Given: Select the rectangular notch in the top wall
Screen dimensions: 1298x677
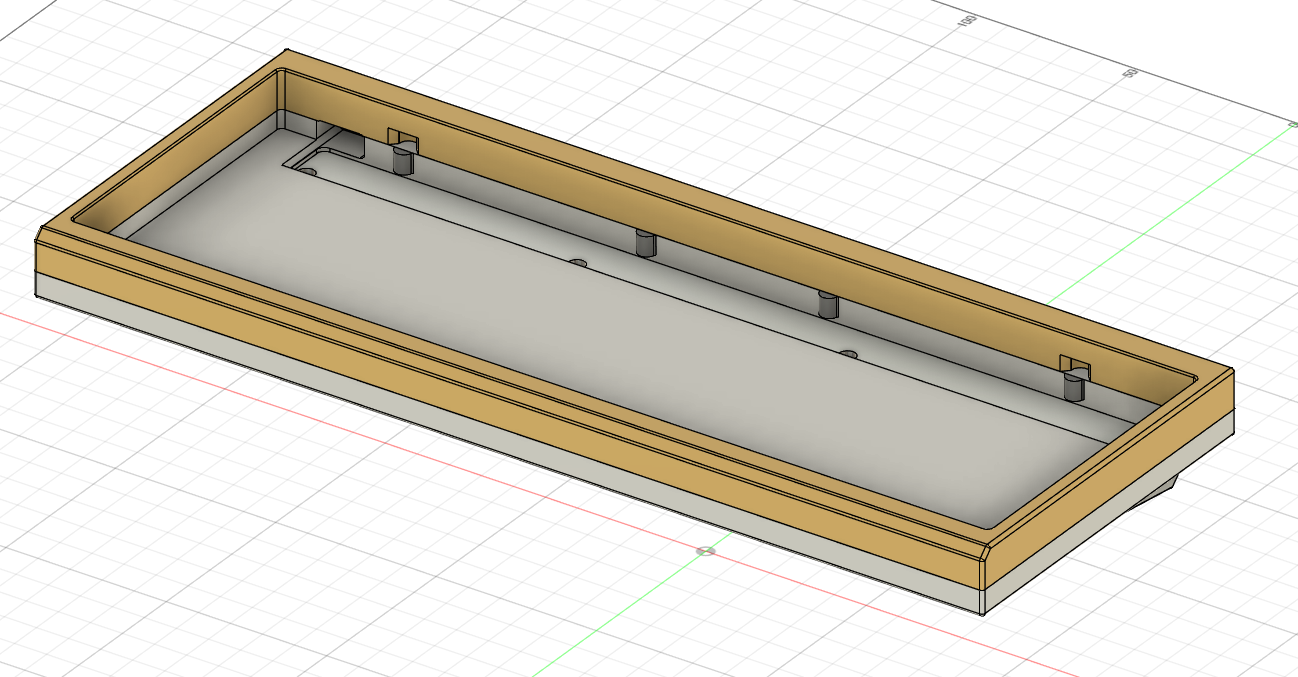Looking at the screenshot, I should (x=394, y=135).
